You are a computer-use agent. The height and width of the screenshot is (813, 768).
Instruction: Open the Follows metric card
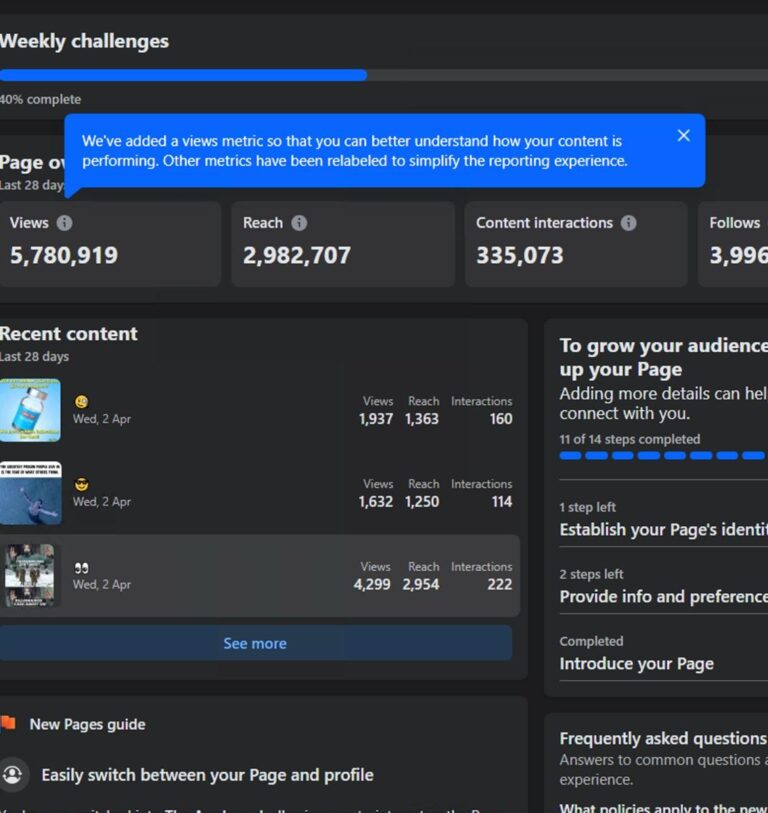pyautogui.click(x=735, y=245)
